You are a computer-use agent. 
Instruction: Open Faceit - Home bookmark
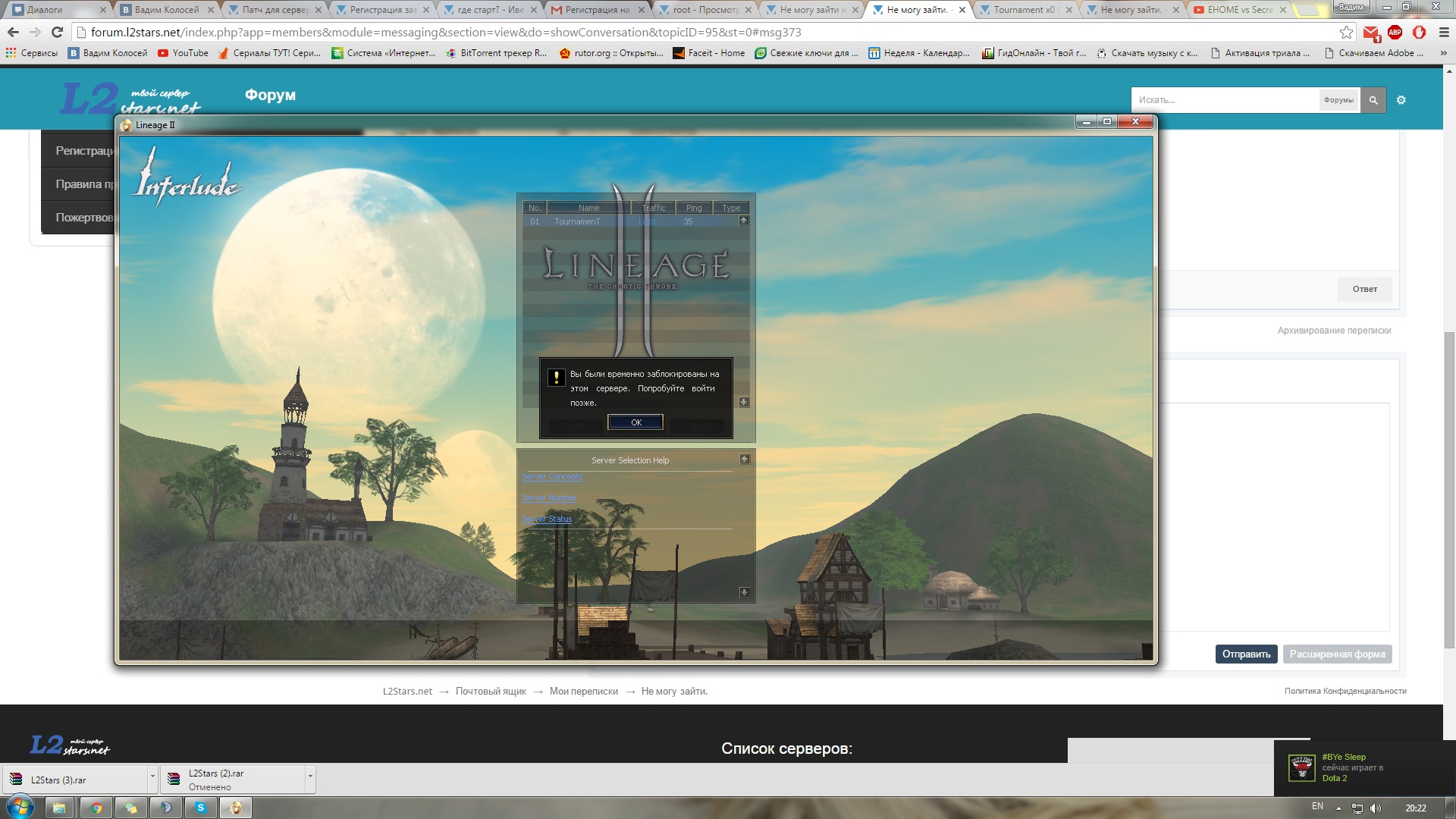pyautogui.click(x=709, y=53)
